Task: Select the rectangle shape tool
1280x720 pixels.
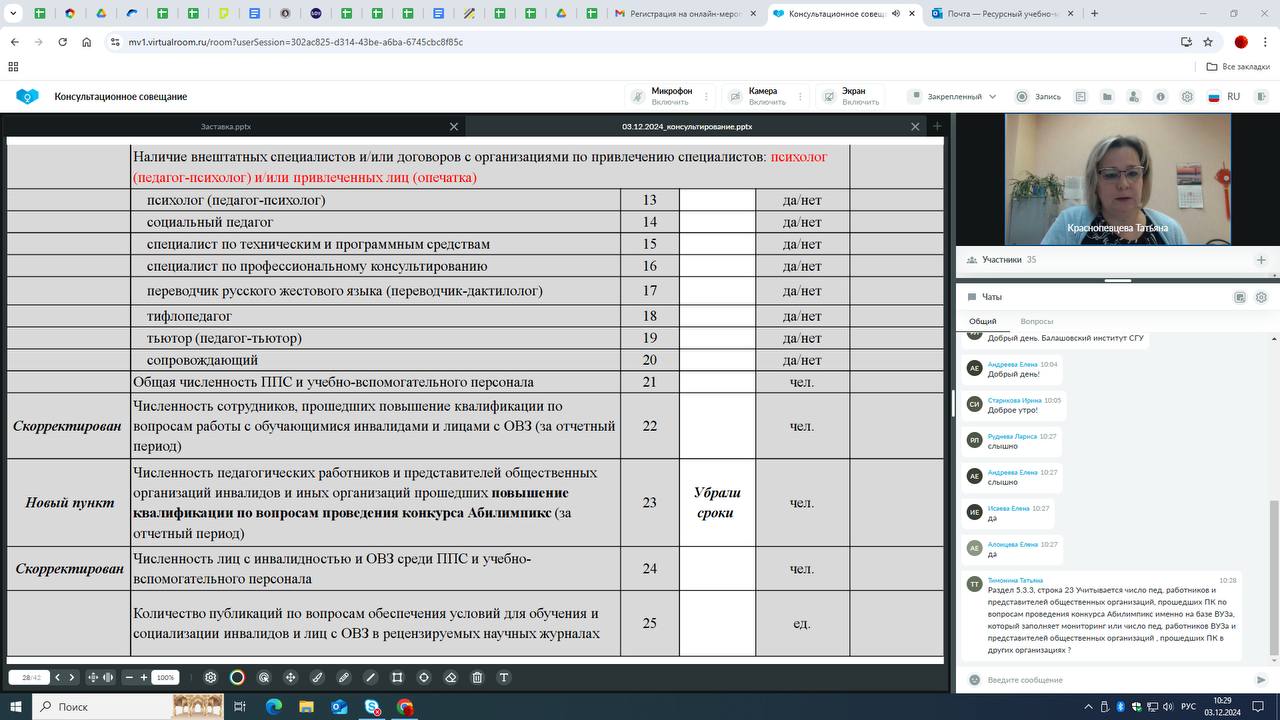Action: [x=397, y=677]
